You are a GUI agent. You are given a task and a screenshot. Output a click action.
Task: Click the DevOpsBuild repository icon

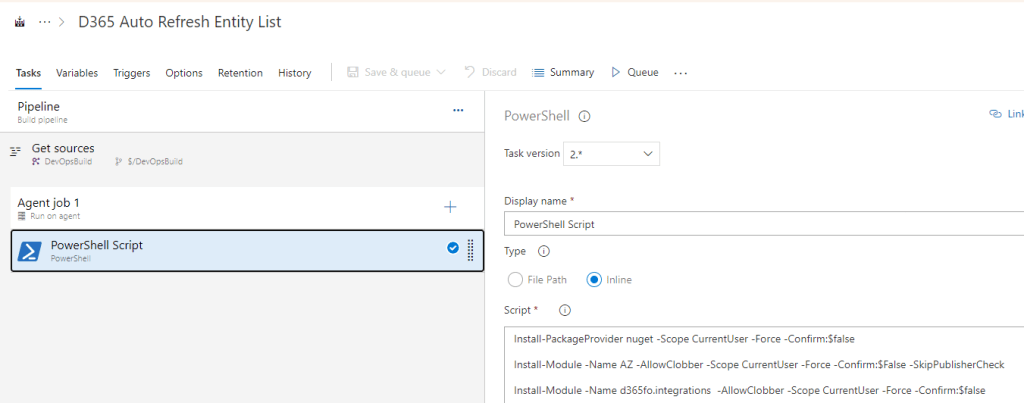pos(36,161)
